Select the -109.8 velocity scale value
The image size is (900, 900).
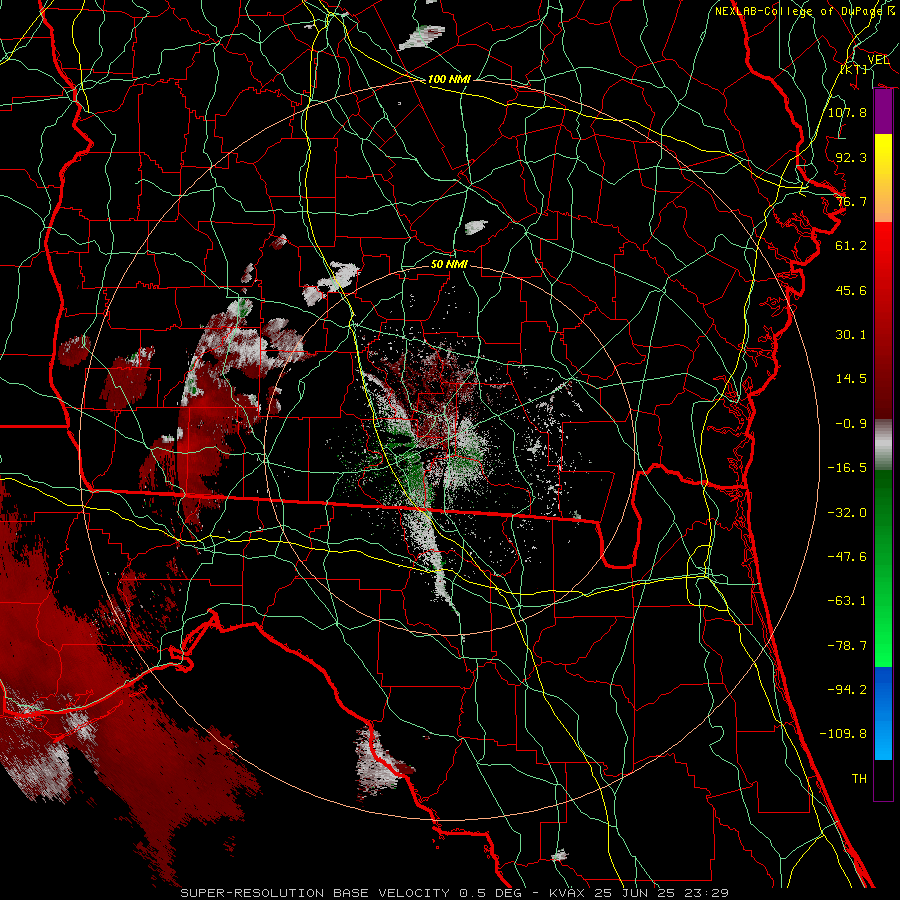coord(843,734)
